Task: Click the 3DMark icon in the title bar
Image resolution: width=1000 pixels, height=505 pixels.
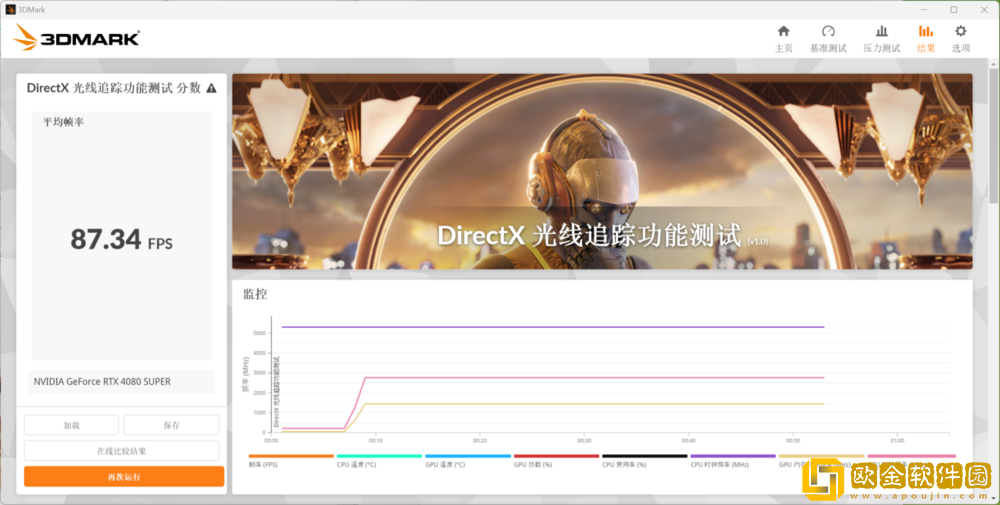Action: point(9,9)
